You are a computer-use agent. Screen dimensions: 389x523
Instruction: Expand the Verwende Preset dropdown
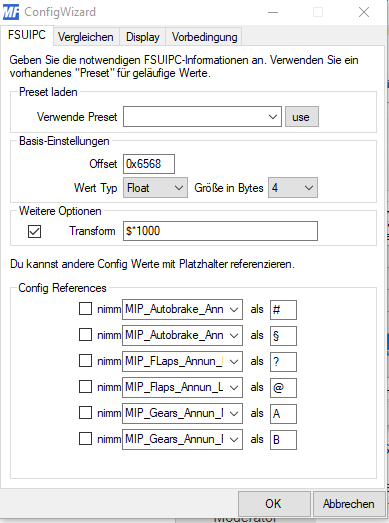coord(202,117)
